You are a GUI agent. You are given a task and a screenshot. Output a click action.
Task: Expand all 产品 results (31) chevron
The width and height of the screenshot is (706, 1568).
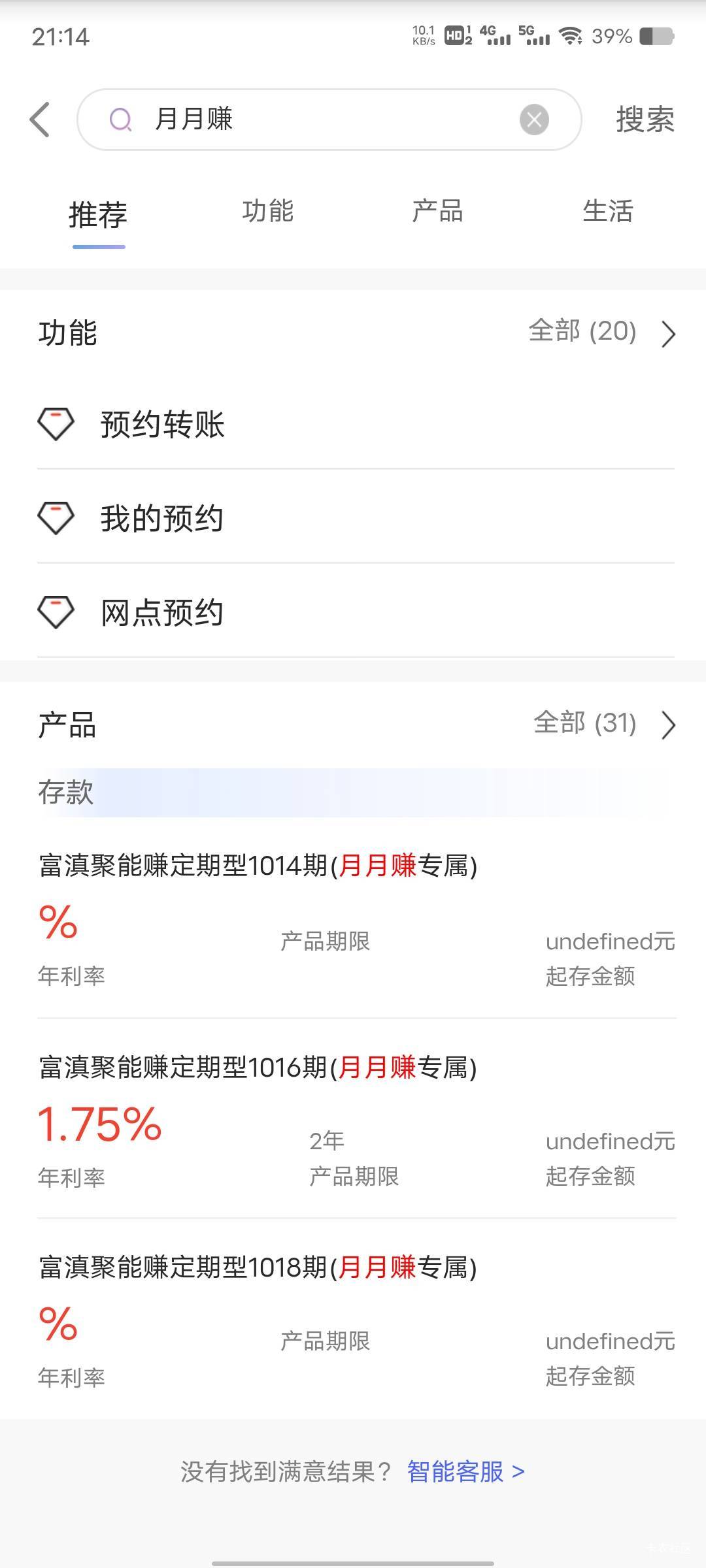(x=668, y=725)
